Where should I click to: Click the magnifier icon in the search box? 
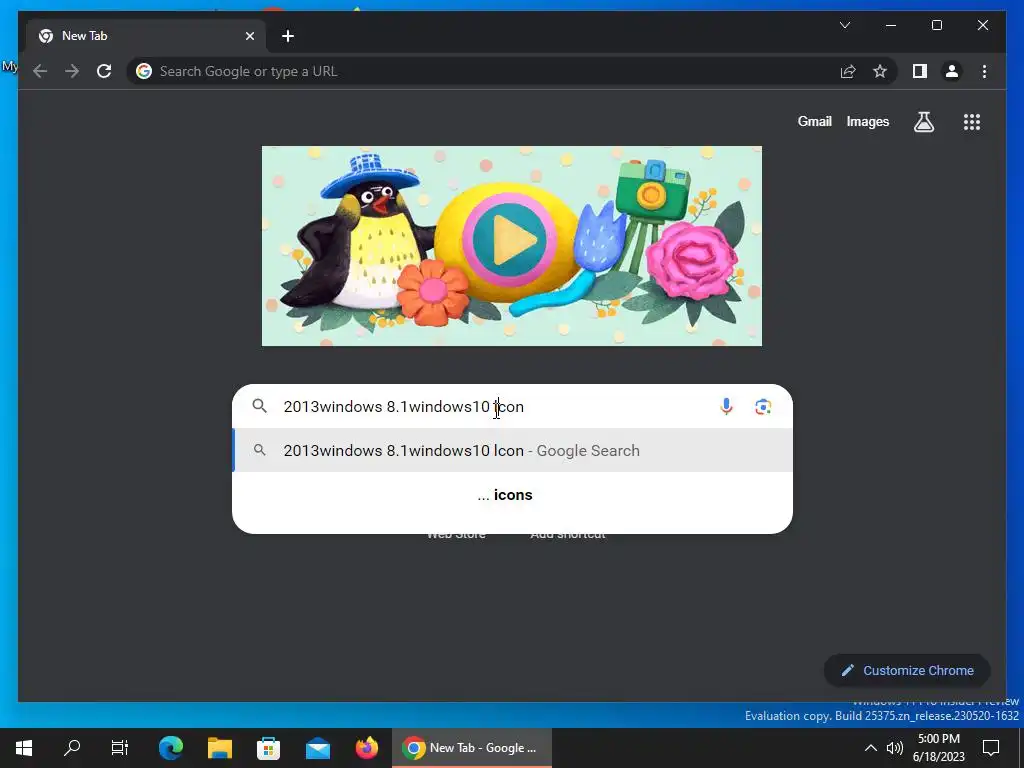259,406
